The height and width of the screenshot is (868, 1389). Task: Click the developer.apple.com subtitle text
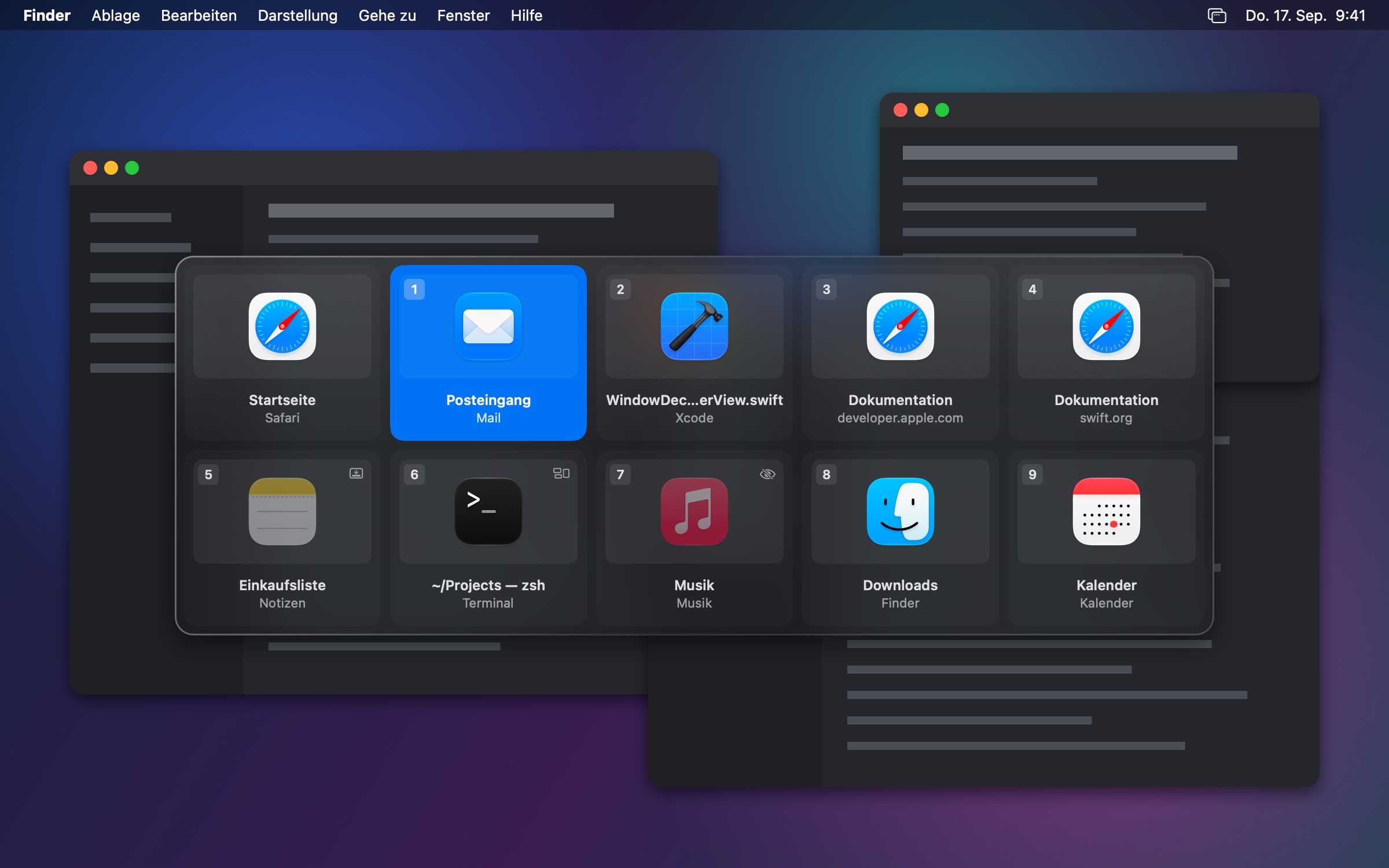pyautogui.click(x=901, y=418)
